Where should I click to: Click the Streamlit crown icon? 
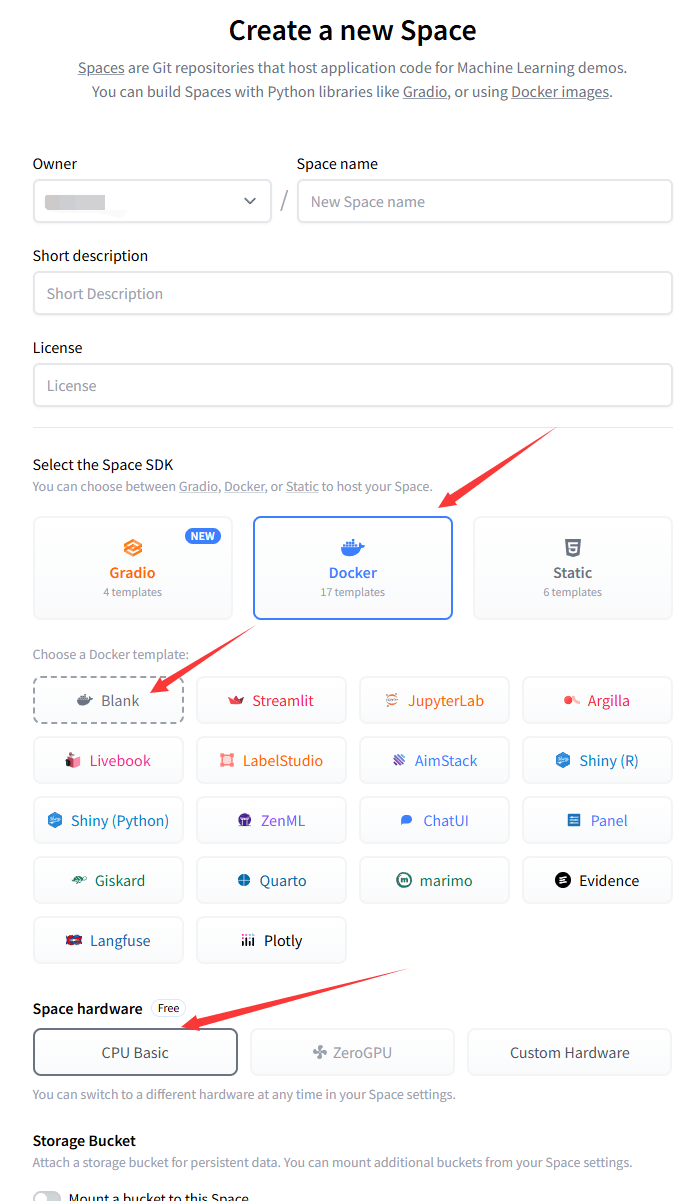point(236,701)
